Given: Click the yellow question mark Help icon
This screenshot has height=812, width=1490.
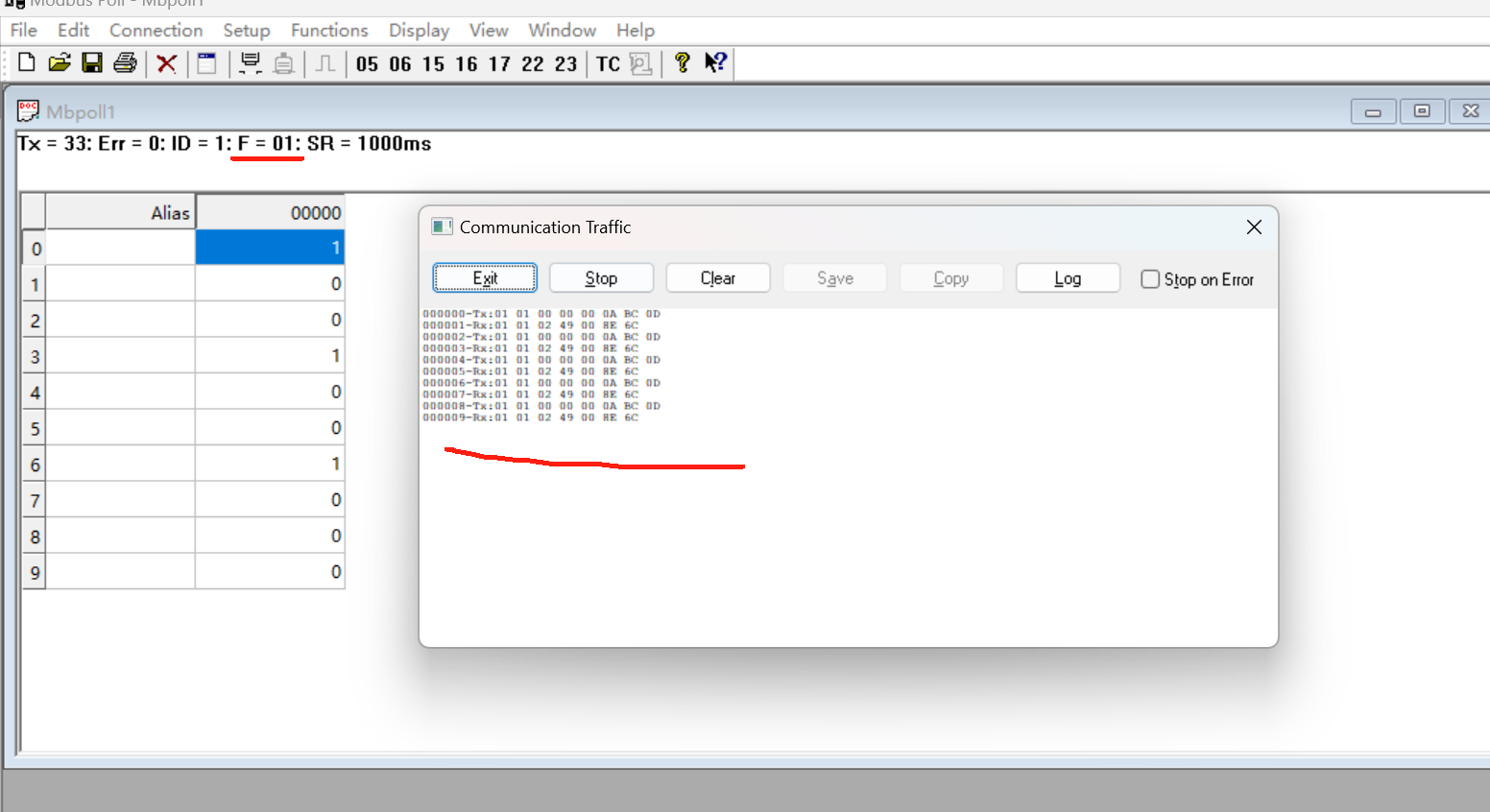Looking at the screenshot, I should click(682, 63).
